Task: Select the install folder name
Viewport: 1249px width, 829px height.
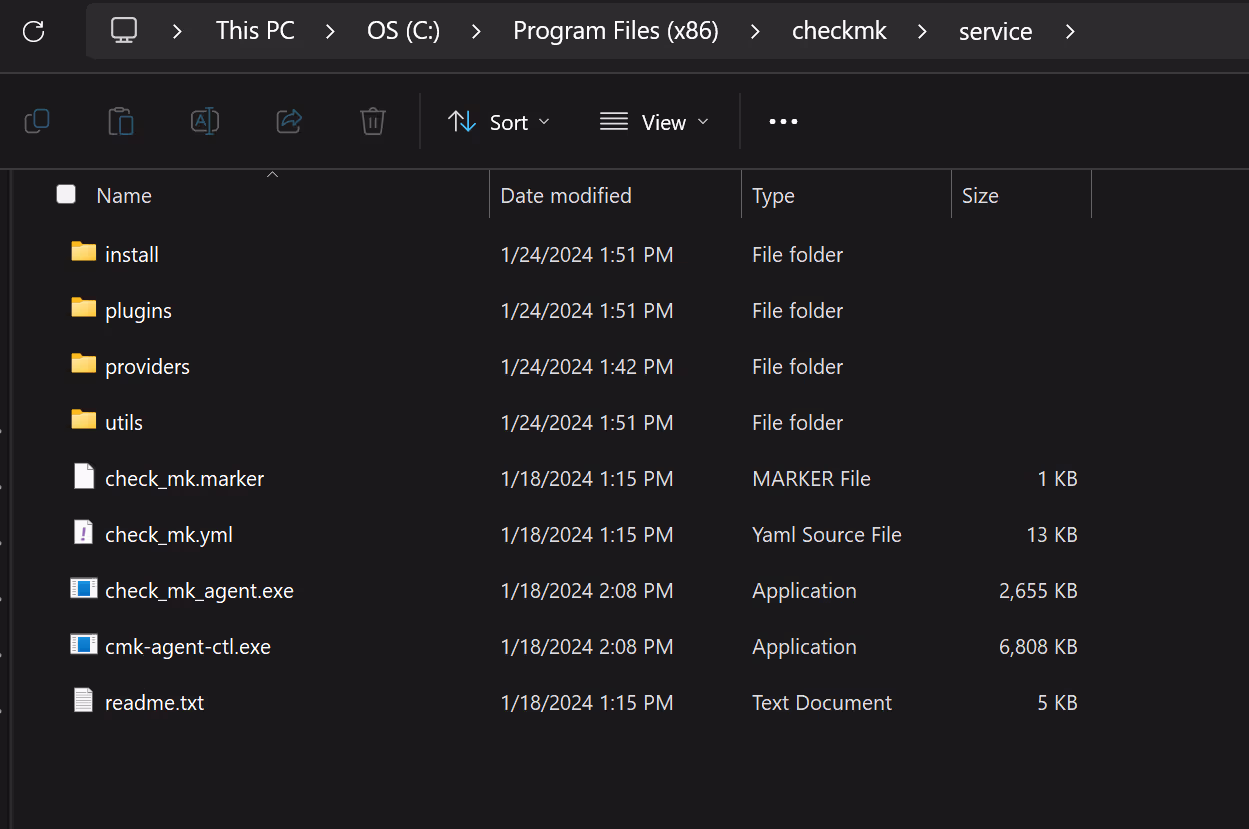Action: [132, 254]
